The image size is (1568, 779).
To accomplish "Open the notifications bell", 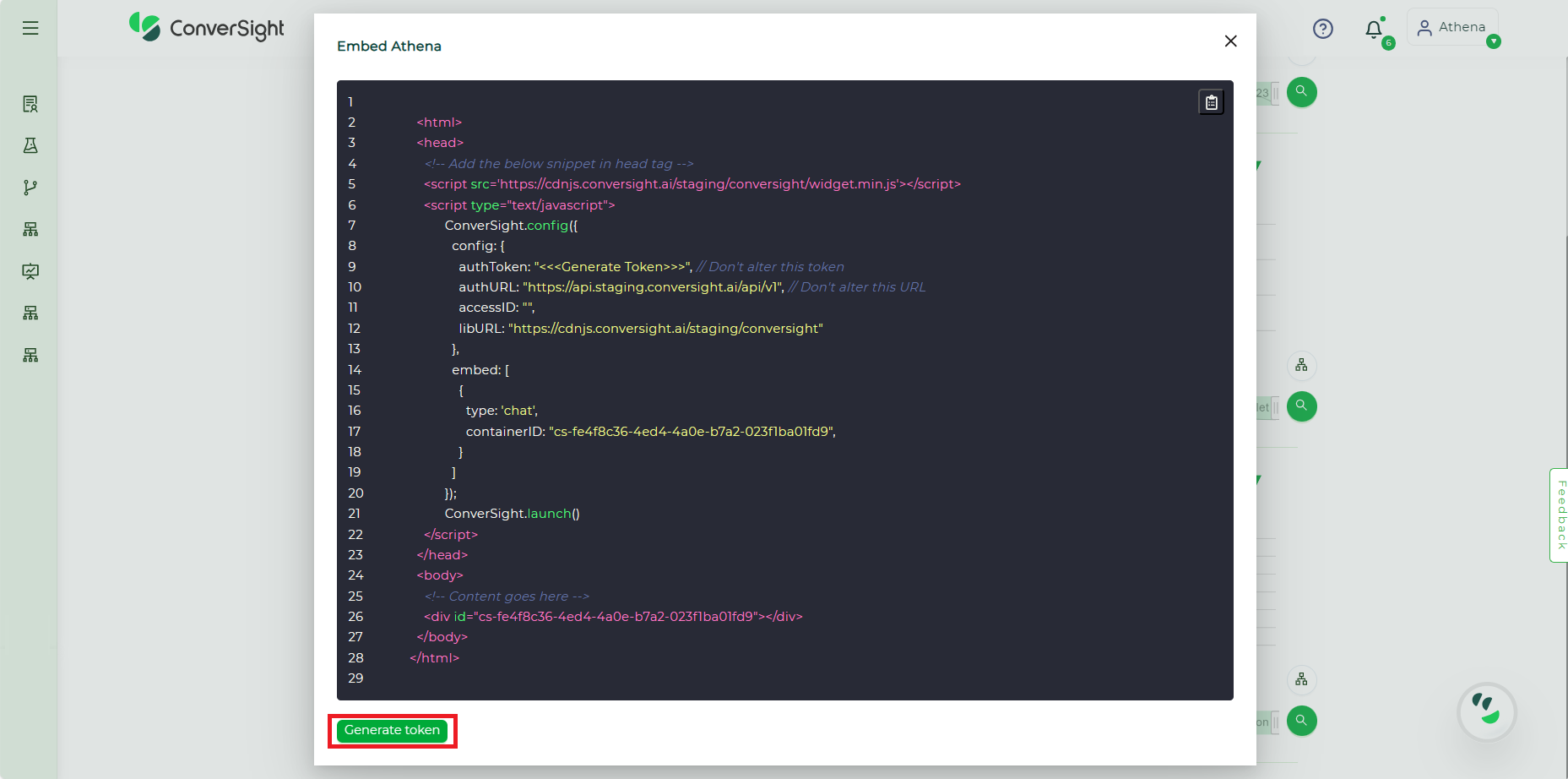I will (x=1374, y=30).
